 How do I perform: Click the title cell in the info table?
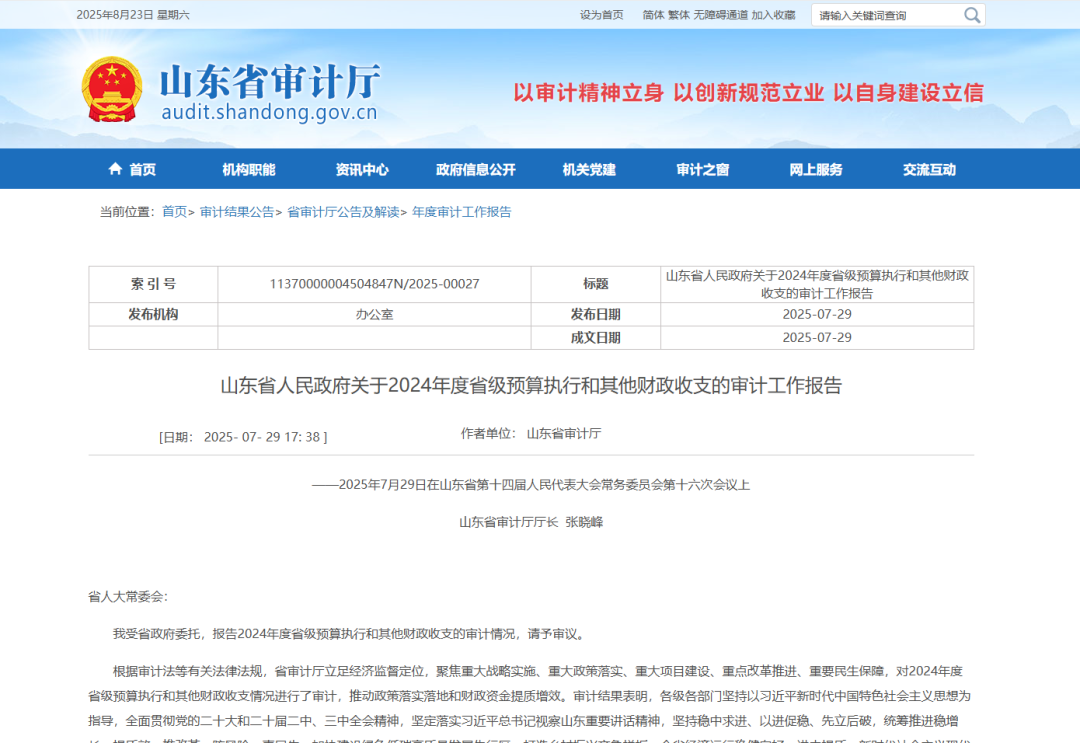pyautogui.click(x=817, y=284)
